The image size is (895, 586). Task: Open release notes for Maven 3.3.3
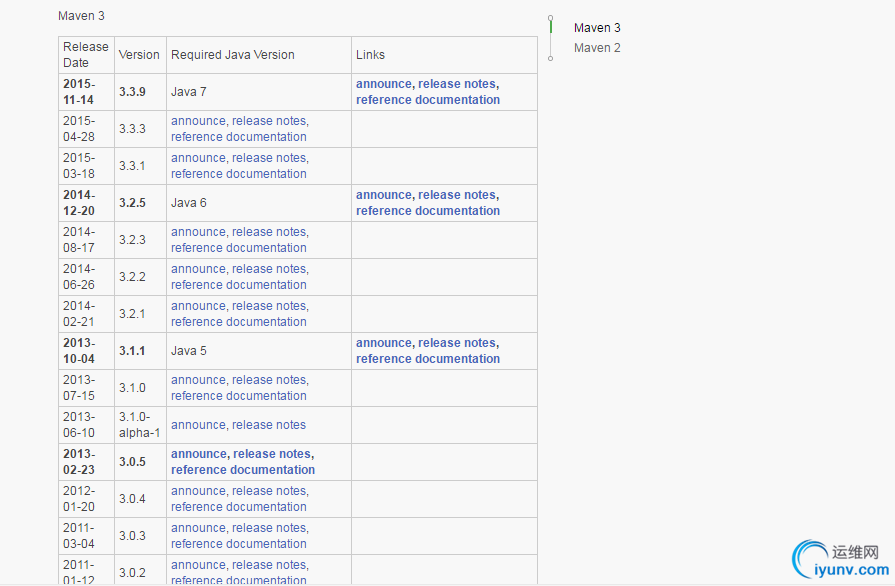[269, 121]
